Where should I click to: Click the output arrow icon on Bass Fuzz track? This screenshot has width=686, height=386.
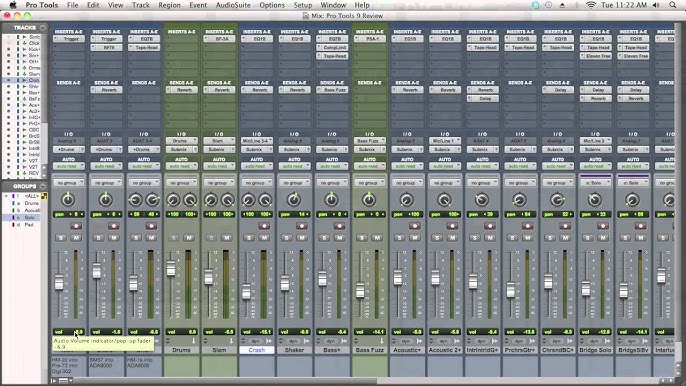[x=382, y=341]
